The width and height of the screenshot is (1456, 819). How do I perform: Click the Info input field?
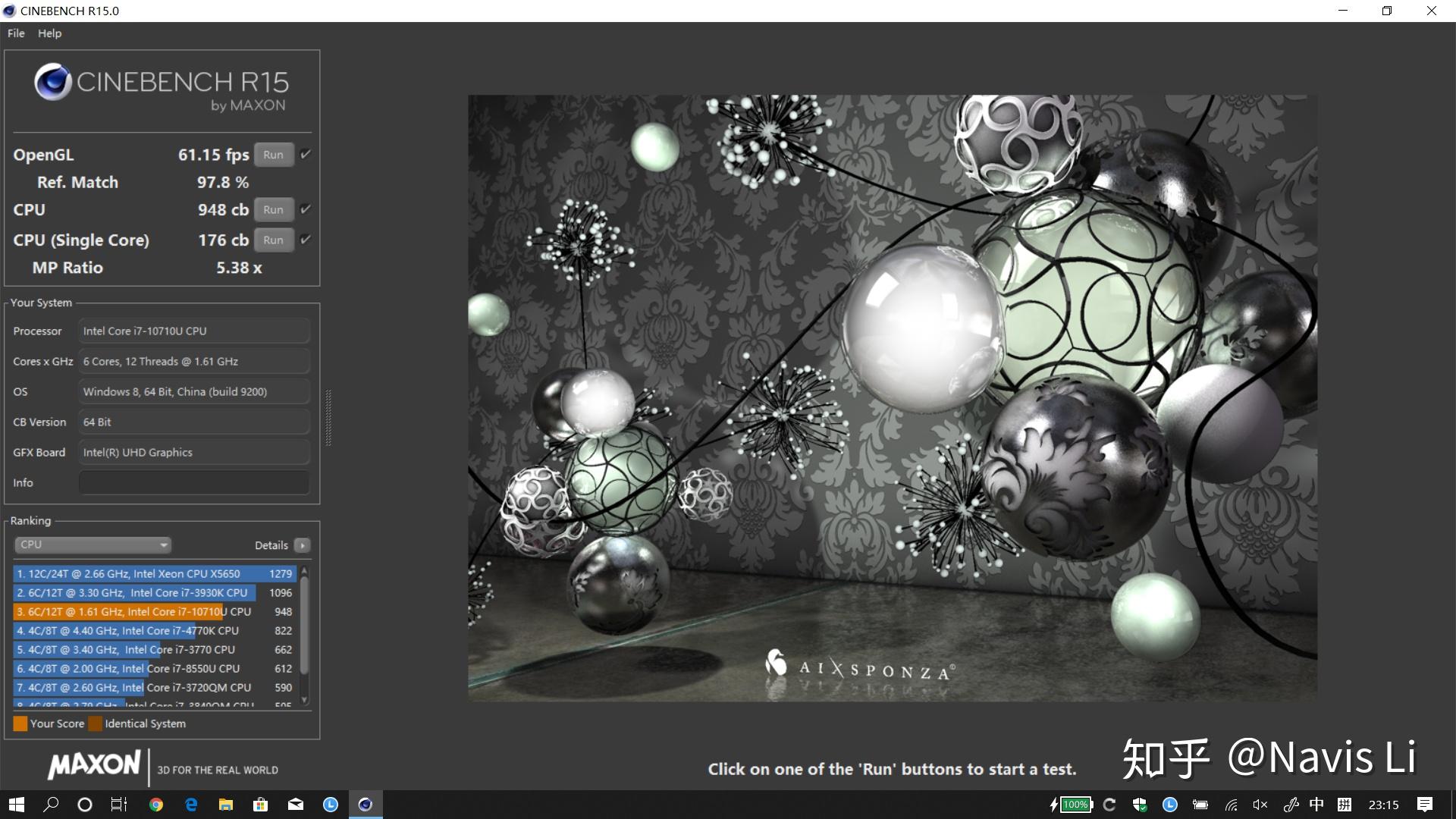coord(194,482)
